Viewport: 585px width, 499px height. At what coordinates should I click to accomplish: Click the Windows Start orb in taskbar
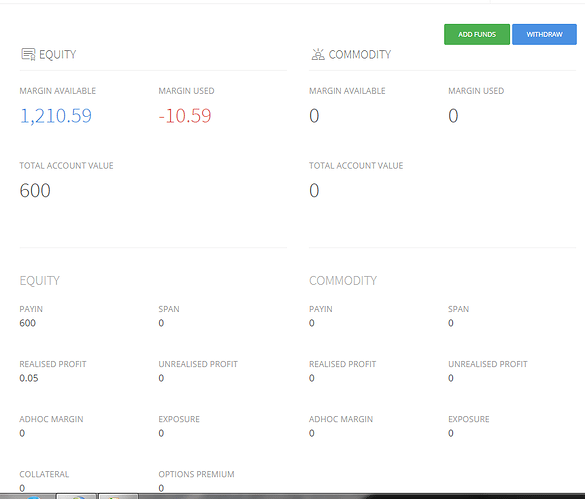pyautogui.click(x=33, y=497)
